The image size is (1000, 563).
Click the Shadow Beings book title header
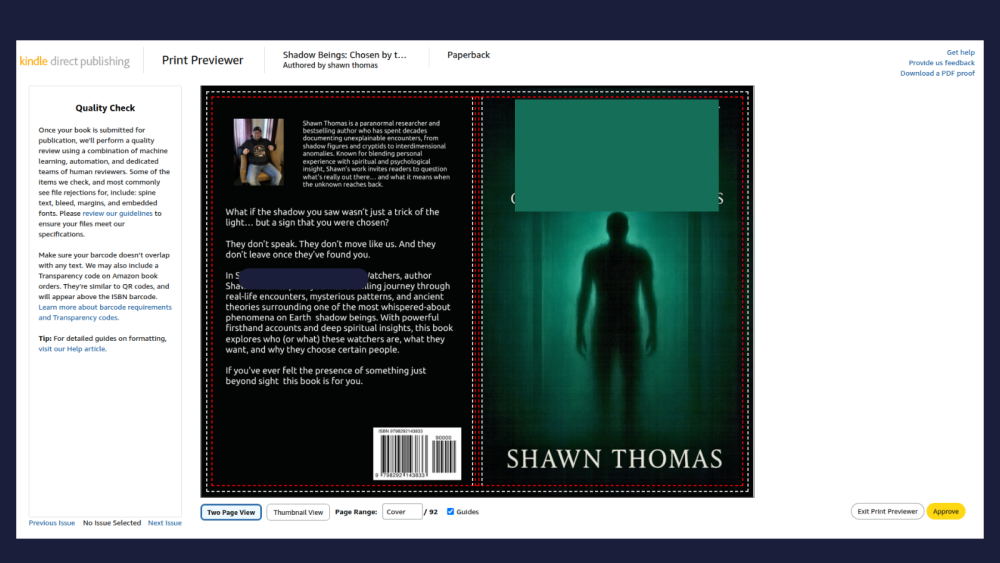(344, 55)
